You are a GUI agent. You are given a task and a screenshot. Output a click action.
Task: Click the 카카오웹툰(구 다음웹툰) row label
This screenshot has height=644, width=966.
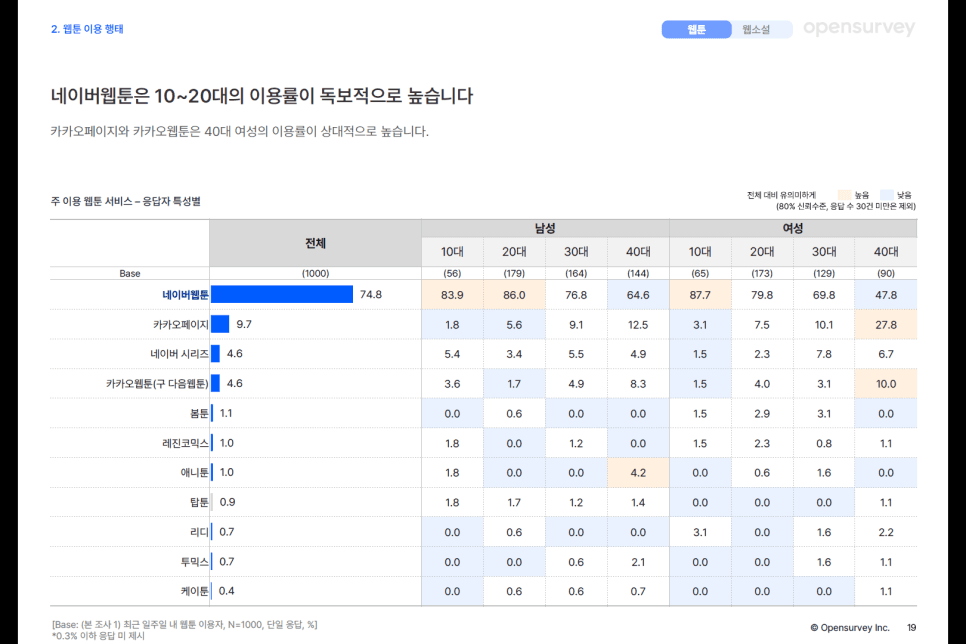click(x=157, y=383)
